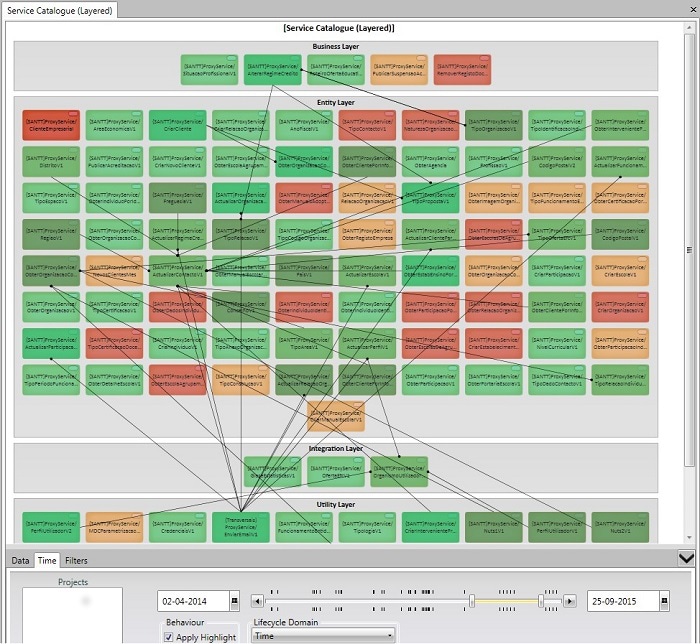Select the red CriarOrganizacaoV1 node
The image size is (700, 644).
point(620,307)
